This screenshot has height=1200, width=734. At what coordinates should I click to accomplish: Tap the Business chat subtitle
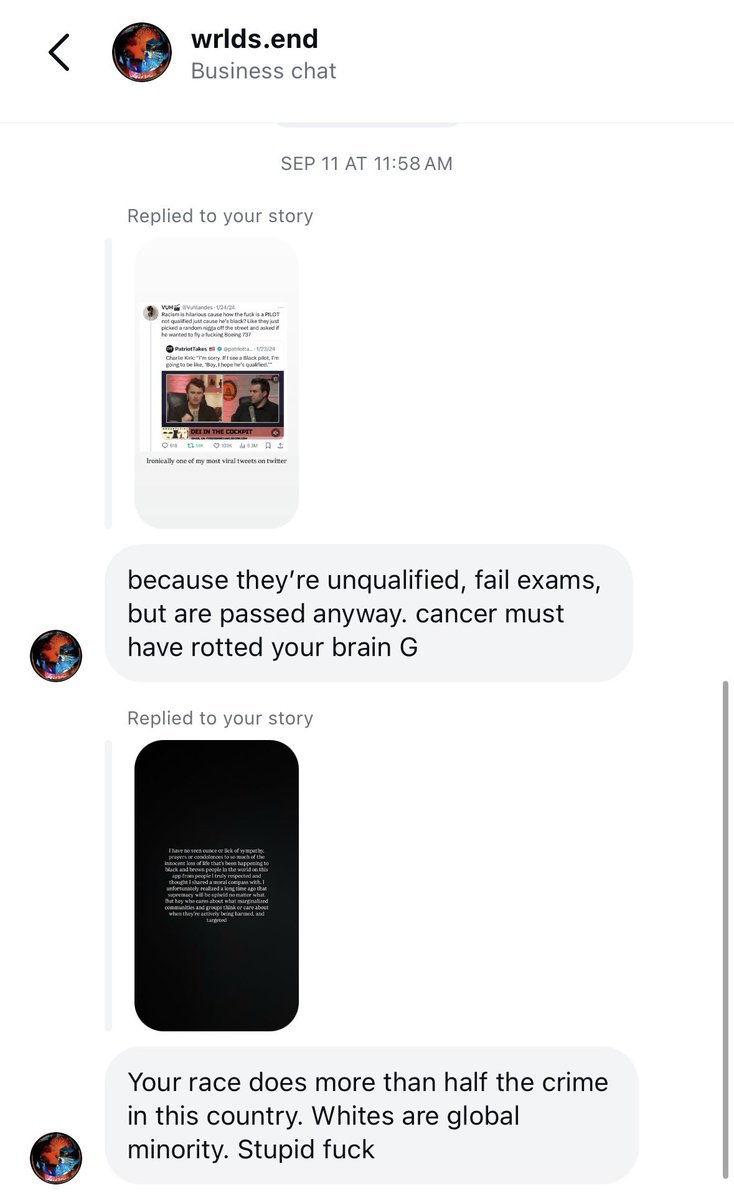263,71
